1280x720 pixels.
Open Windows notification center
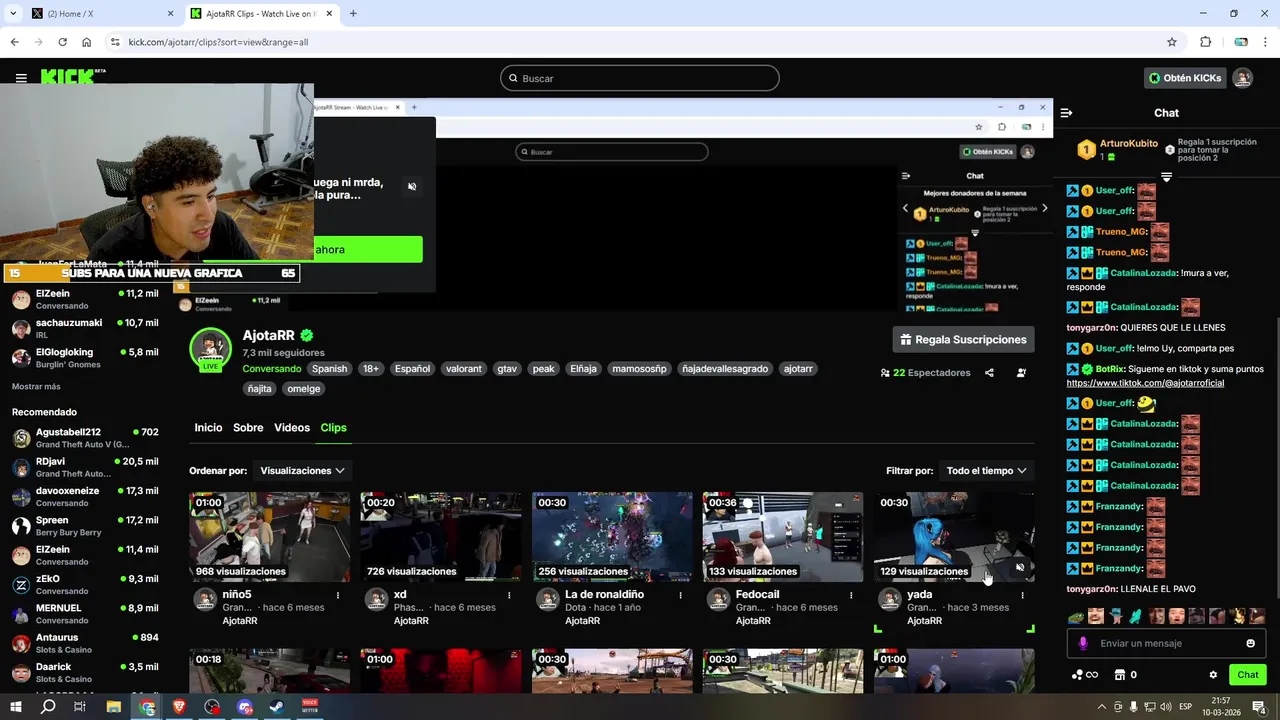pos(1259,707)
